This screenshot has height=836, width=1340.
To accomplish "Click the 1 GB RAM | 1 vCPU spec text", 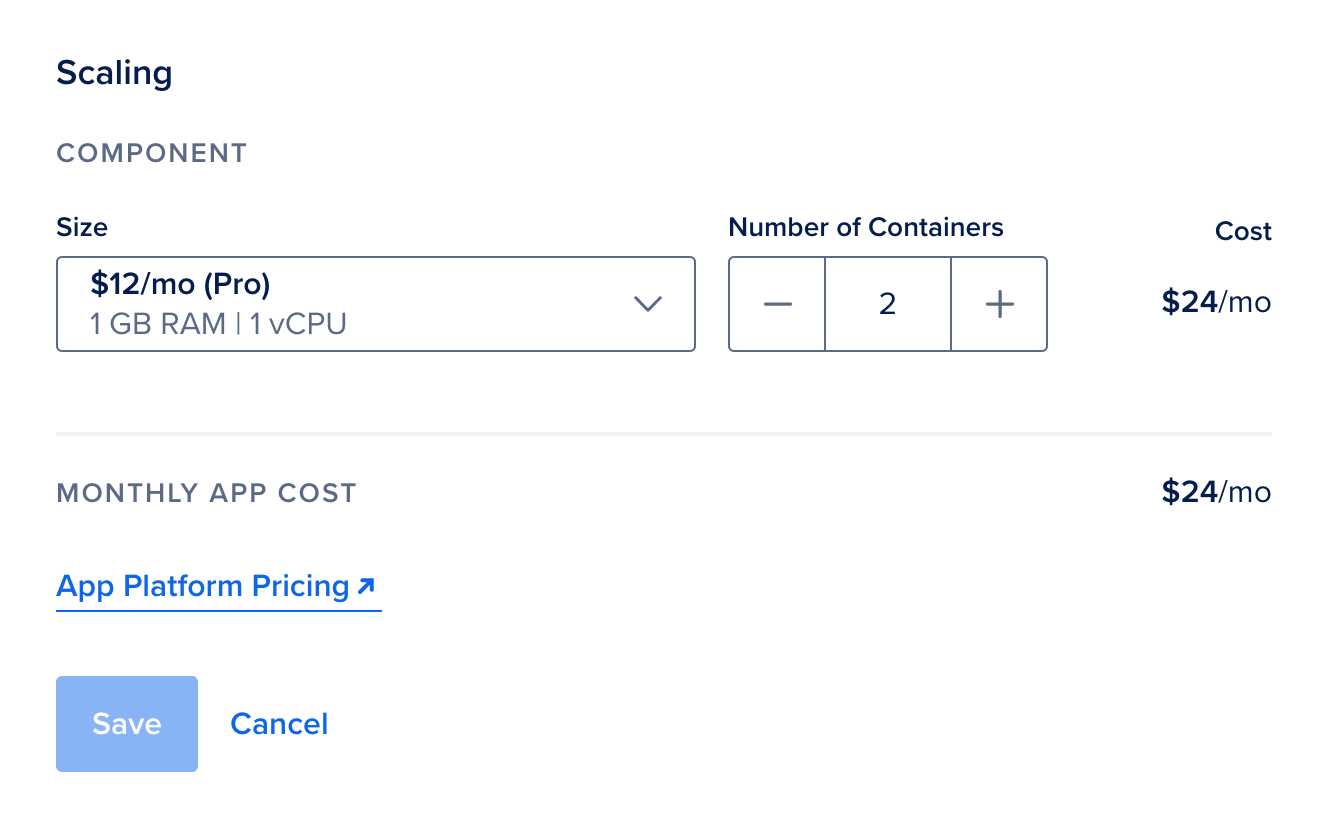I will click(x=218, y=324).
